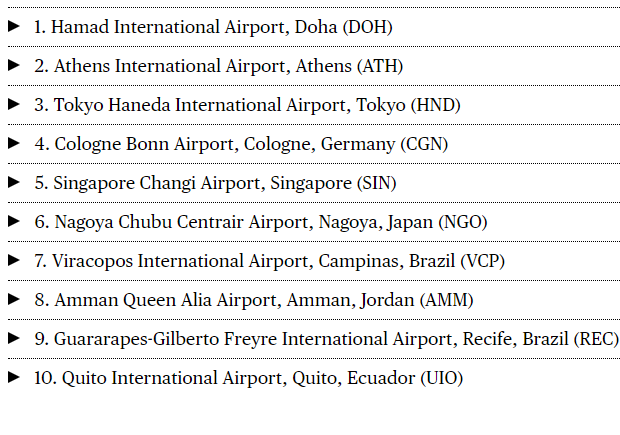Open the '3. Tokyo Haneda International Airport' text

(x=247, y=106)
